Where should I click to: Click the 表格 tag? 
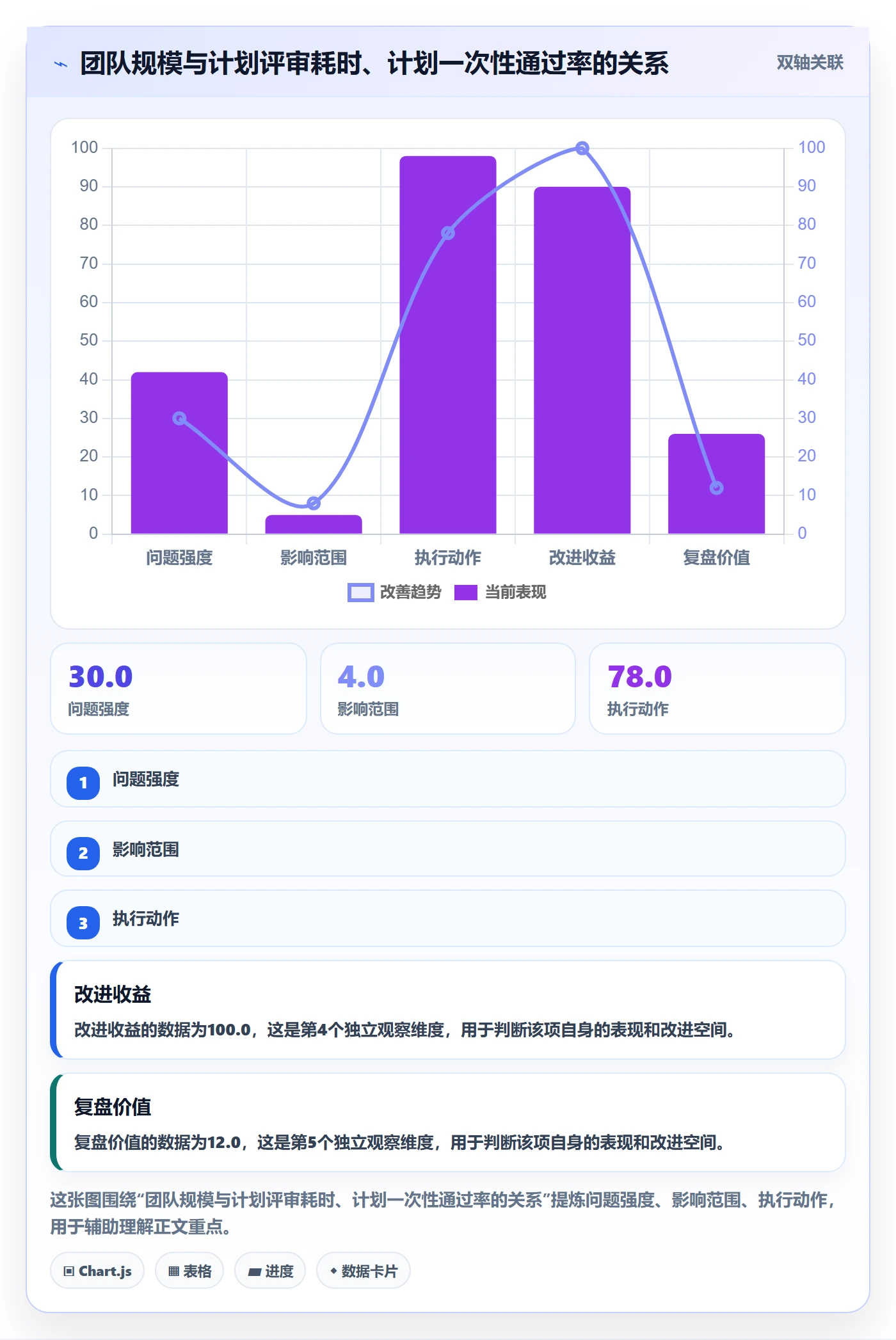[189, 1271]
